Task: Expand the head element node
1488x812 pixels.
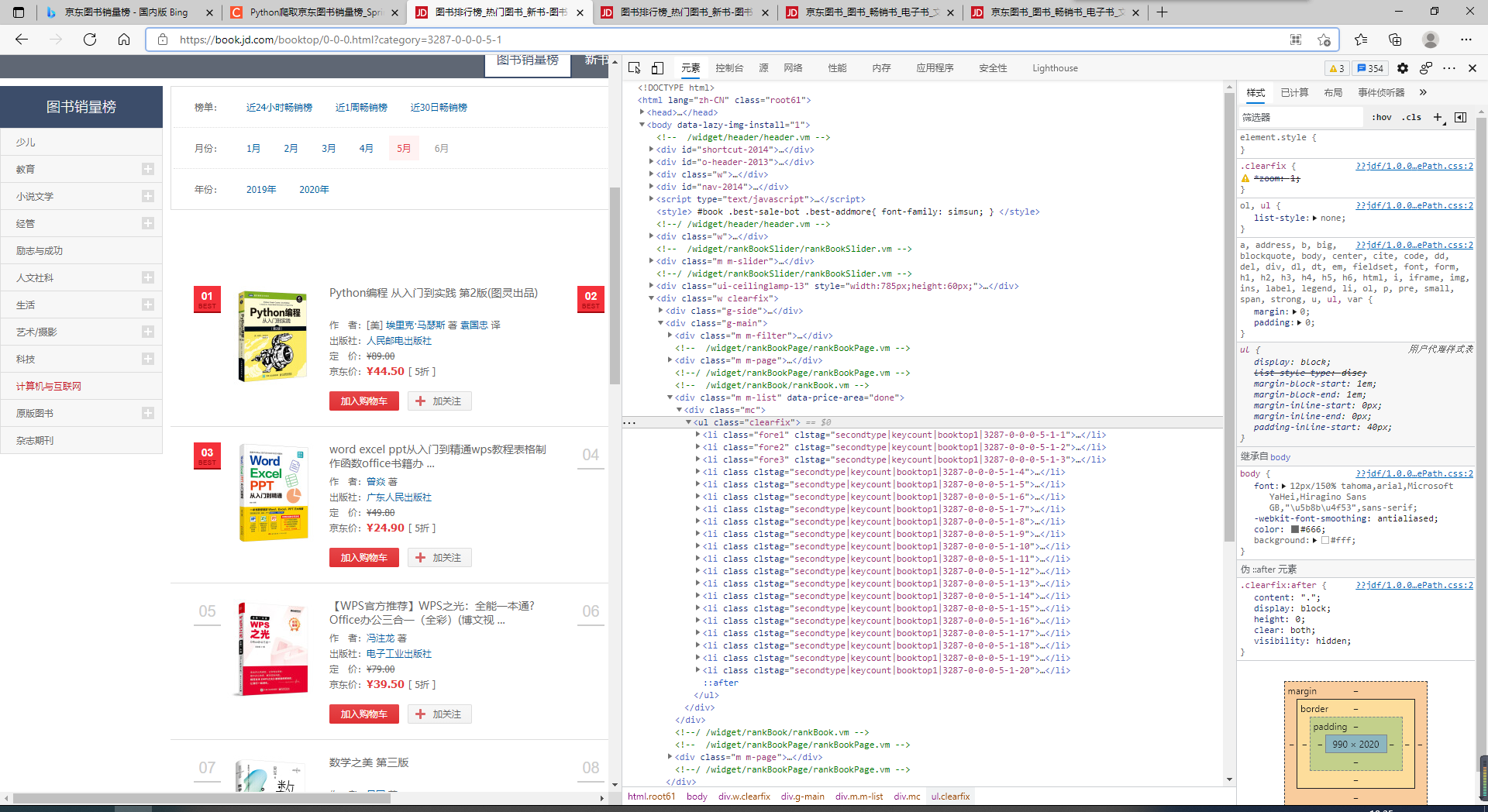Action: (642, 112)
